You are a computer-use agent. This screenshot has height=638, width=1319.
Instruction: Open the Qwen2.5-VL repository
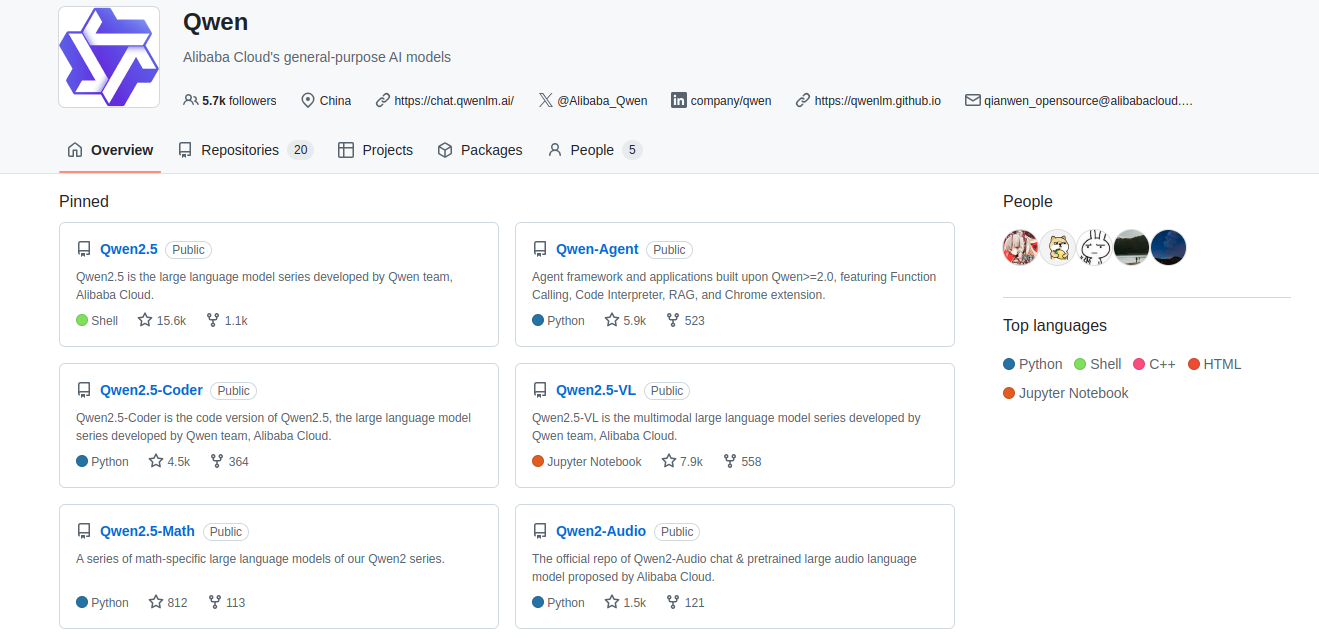[596, 390]
